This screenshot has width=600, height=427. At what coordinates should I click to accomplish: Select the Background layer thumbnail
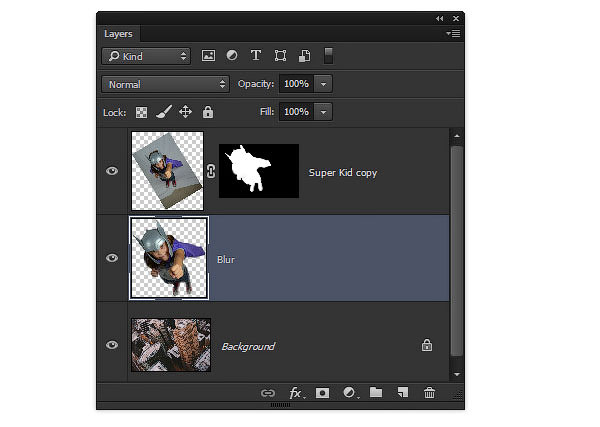click(171, 345)
